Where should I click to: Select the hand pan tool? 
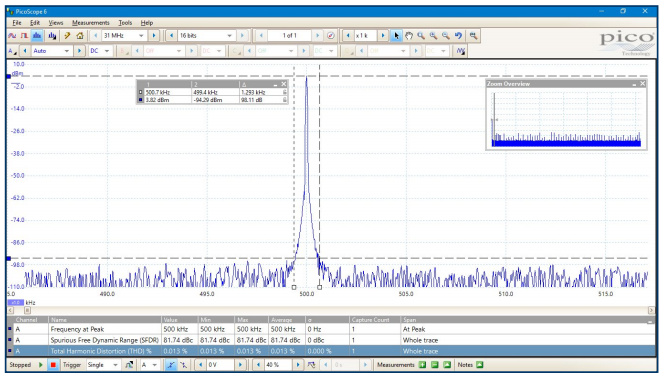coord(408,36)
